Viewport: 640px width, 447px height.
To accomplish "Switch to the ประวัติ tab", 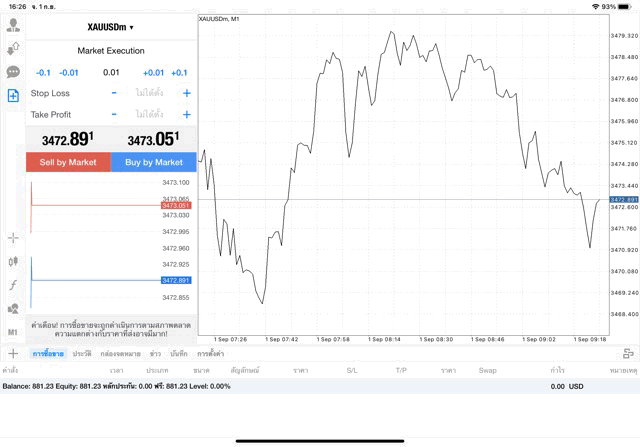I will coord(82,354).
